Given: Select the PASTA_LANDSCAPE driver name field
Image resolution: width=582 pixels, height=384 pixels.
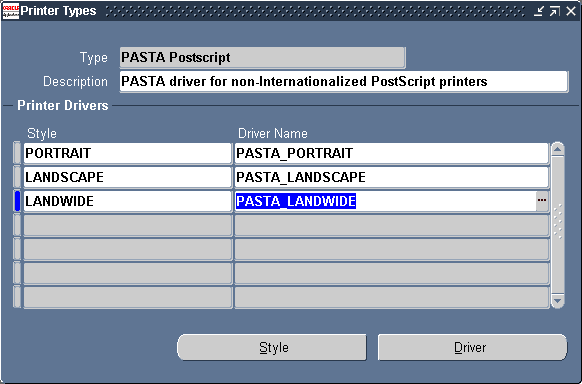Looking at the screenshot, I should click(392, 177).
